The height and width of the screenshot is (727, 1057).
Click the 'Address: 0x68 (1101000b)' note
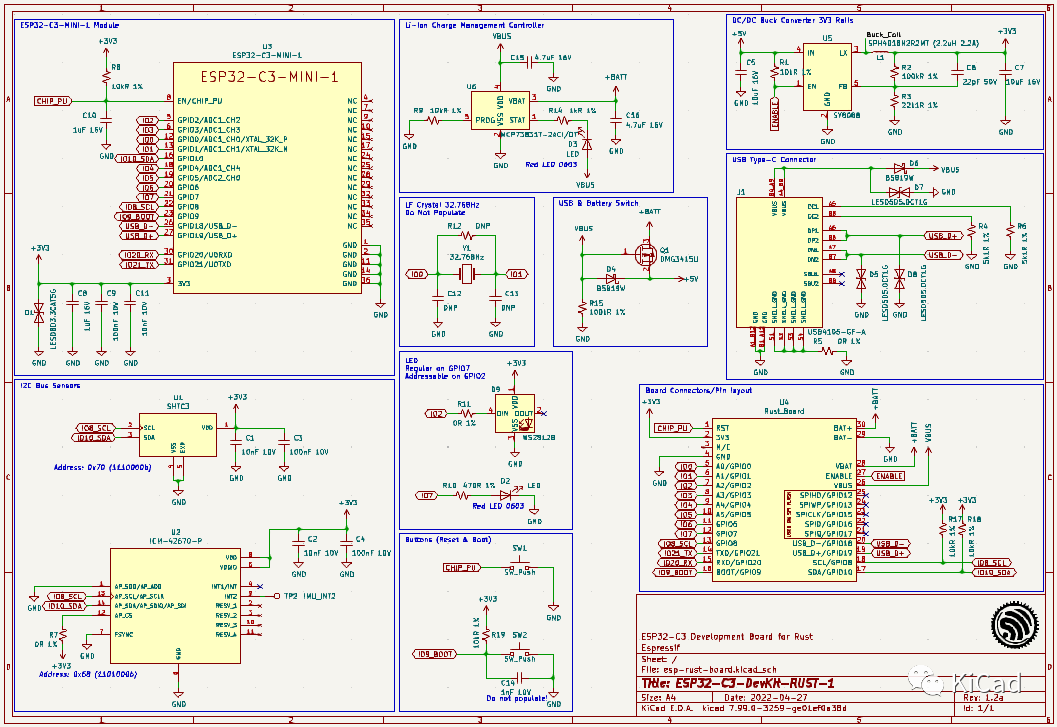pos(88,674)
